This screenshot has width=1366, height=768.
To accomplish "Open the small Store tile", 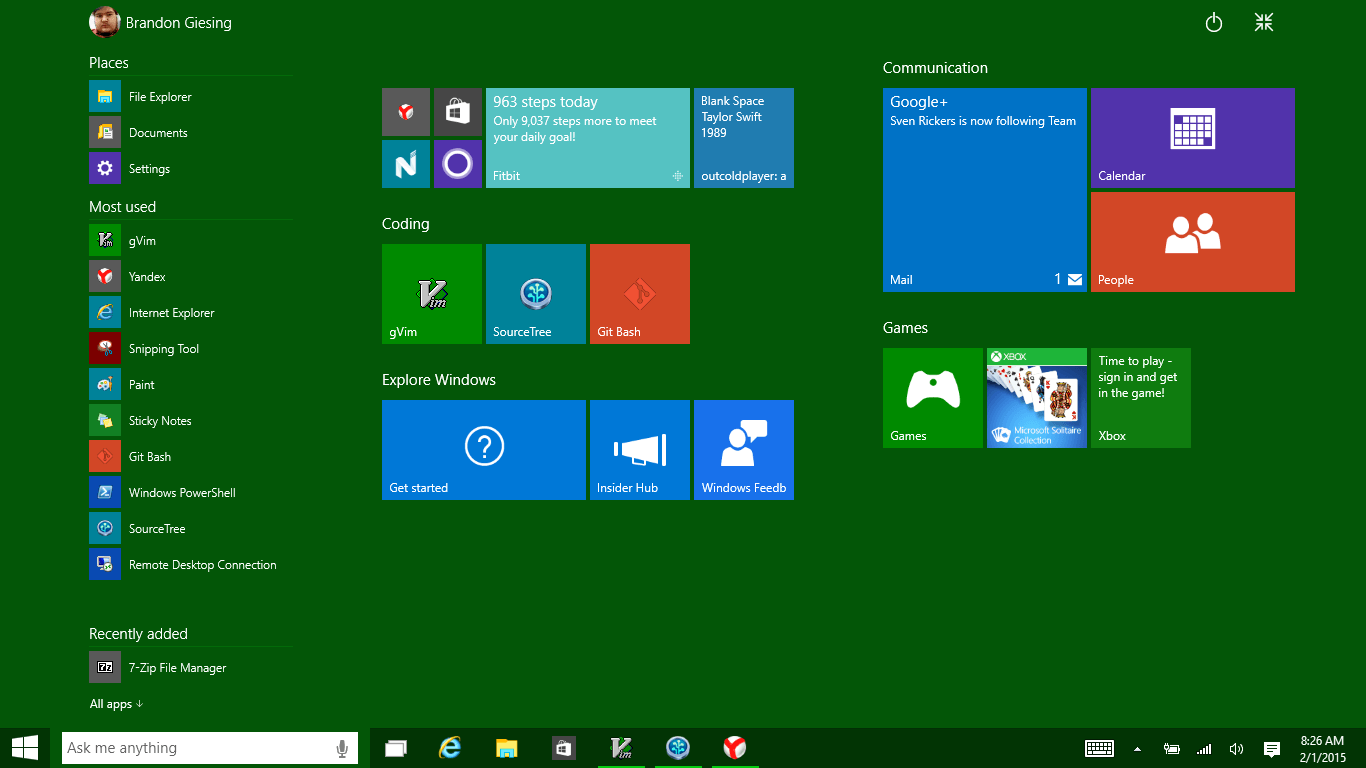I will coord(458,112).
